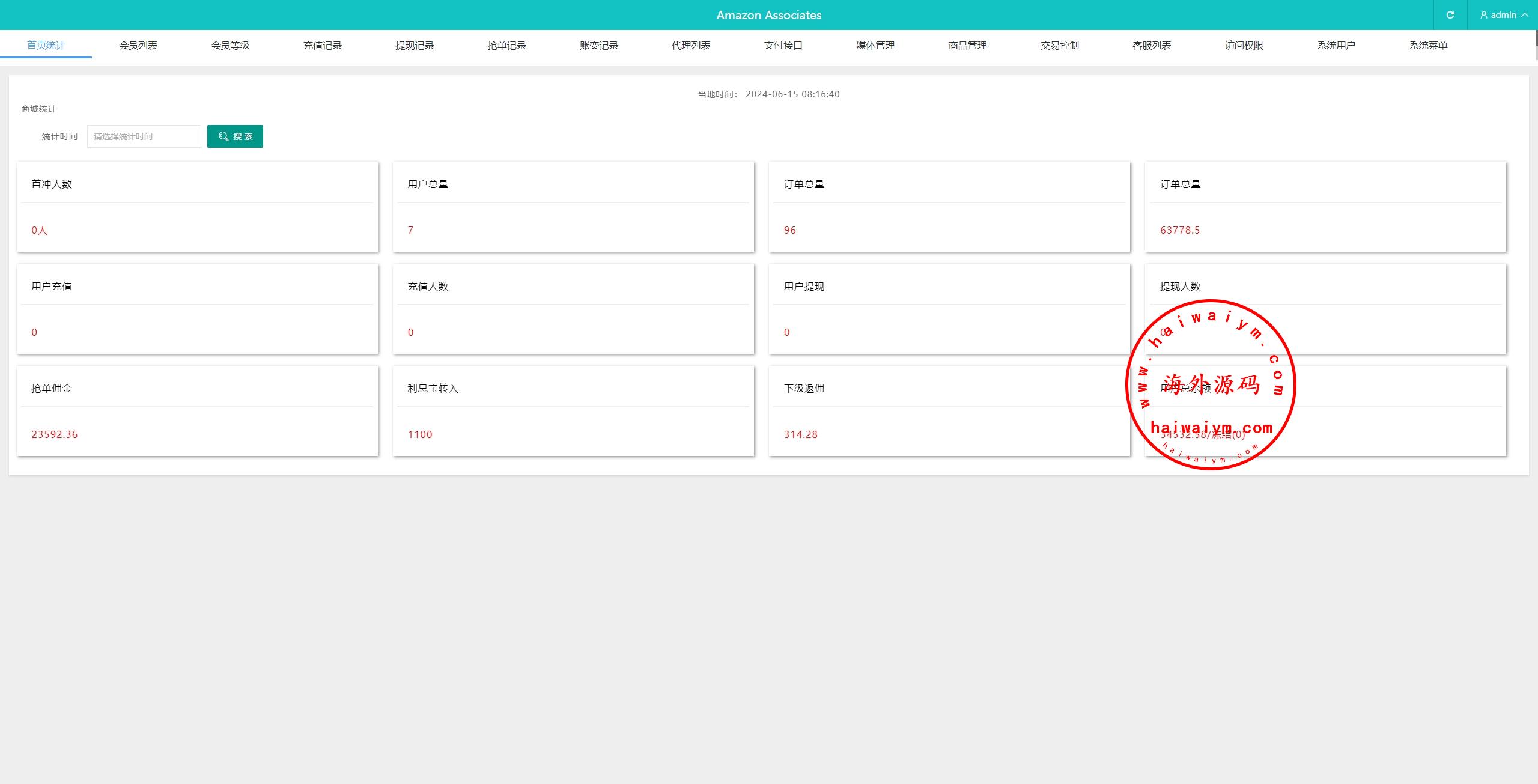Open the 客服列表 tab
Image resolution: width=1538 pixels, height=784 pixels.
click(1152, 45)
